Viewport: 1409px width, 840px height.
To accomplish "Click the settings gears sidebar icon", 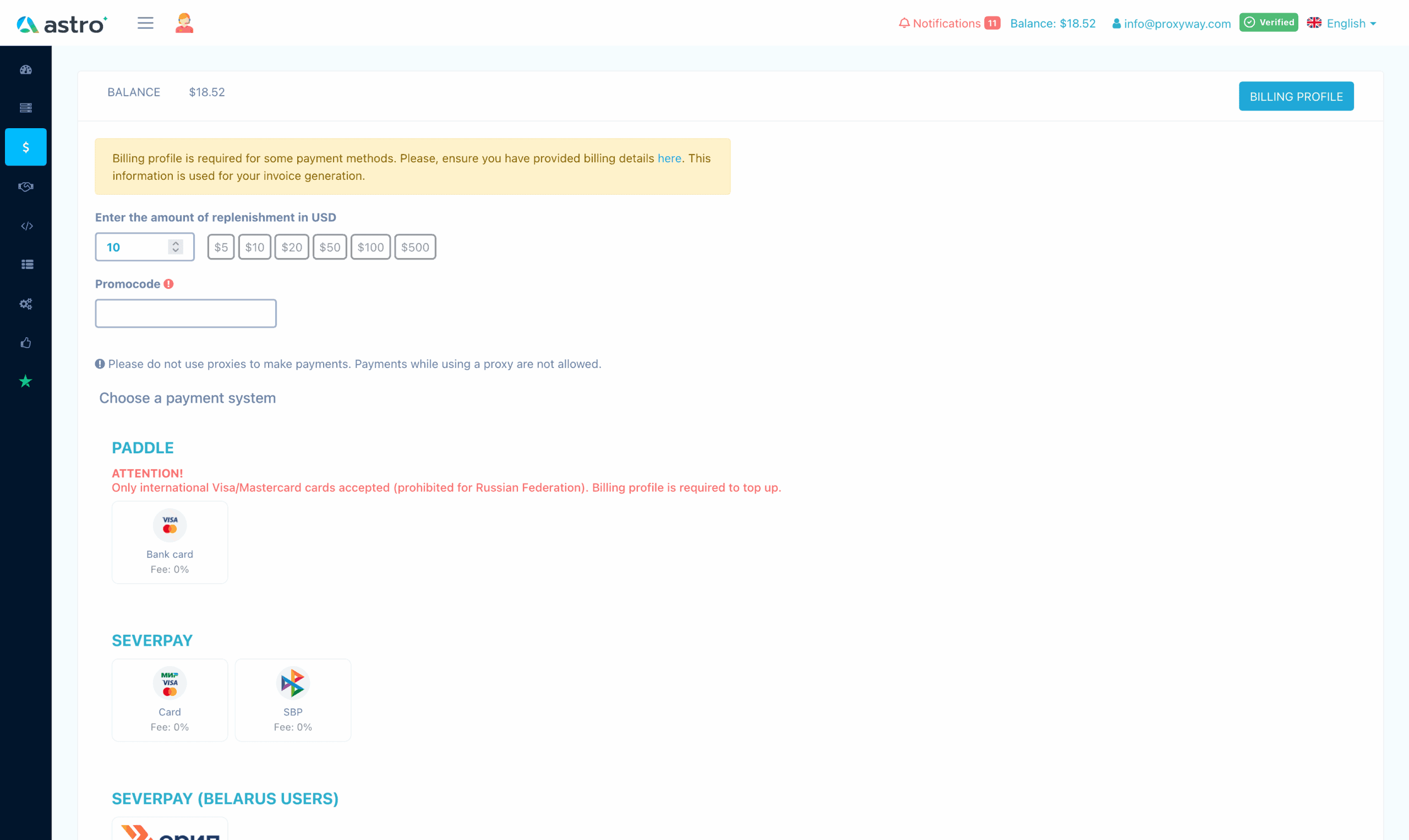I will pos(25,304).
